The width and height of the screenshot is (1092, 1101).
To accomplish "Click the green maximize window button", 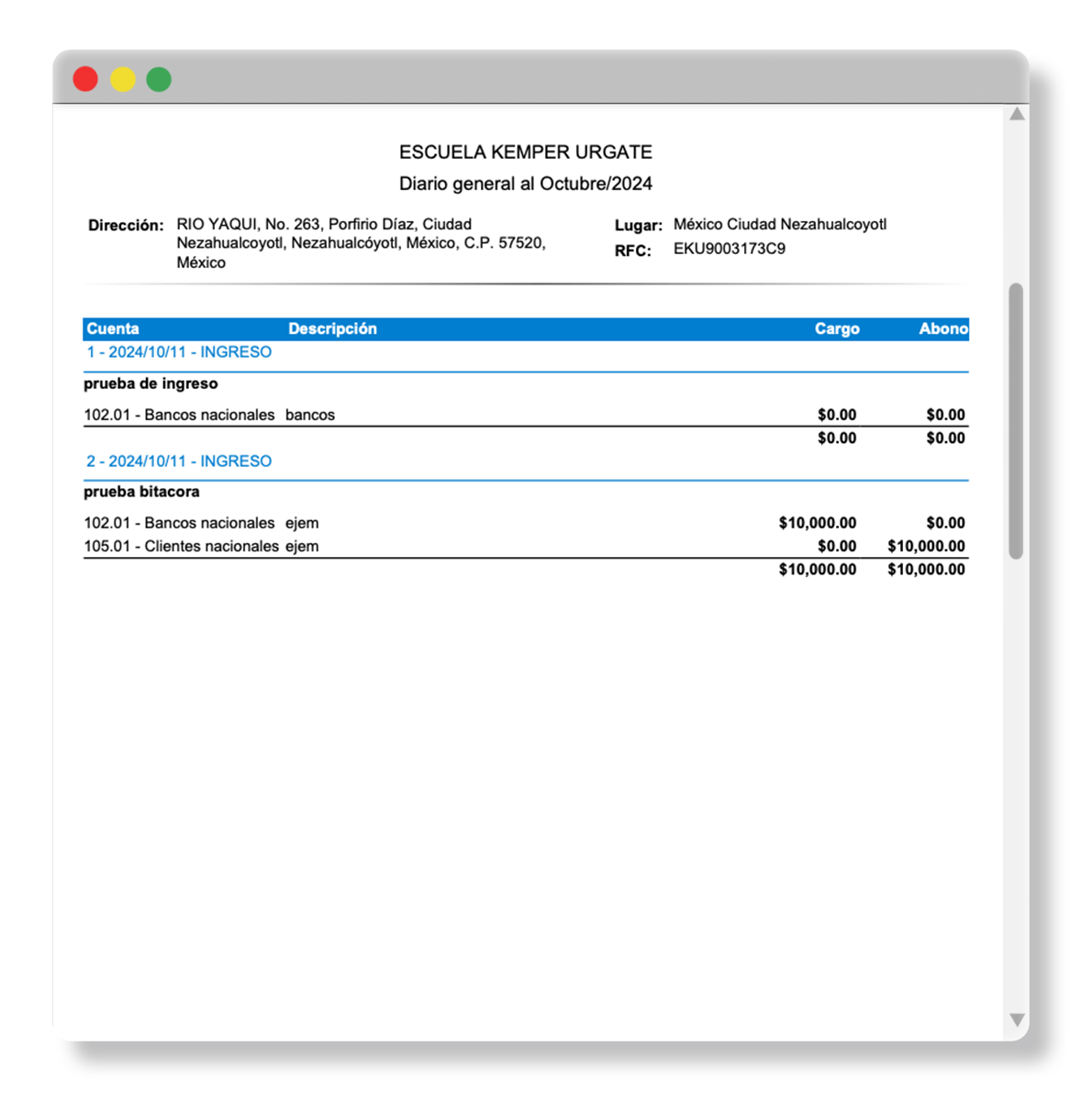I will point(159,80).
